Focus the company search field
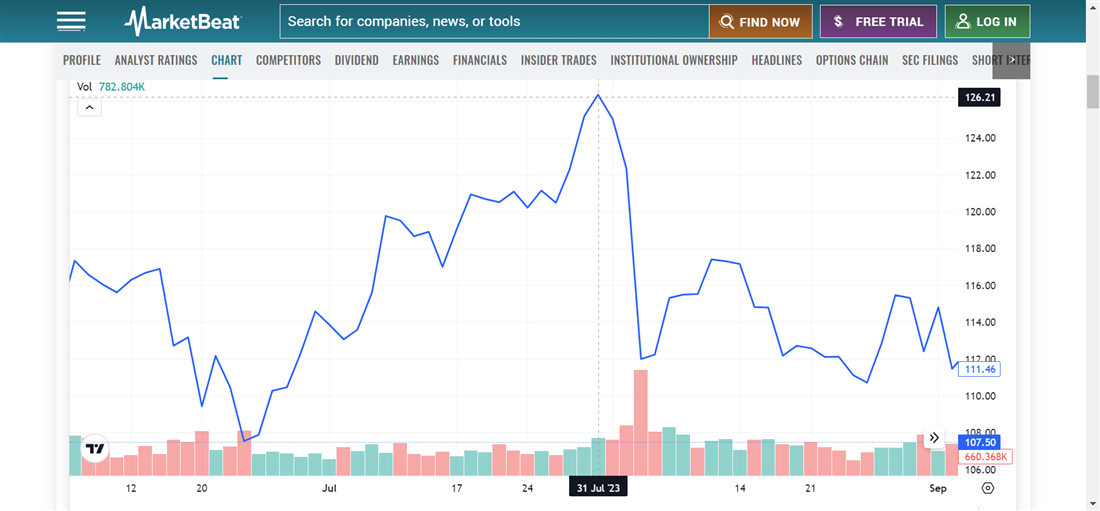The image size is (1100, 511). pos(494,21)
